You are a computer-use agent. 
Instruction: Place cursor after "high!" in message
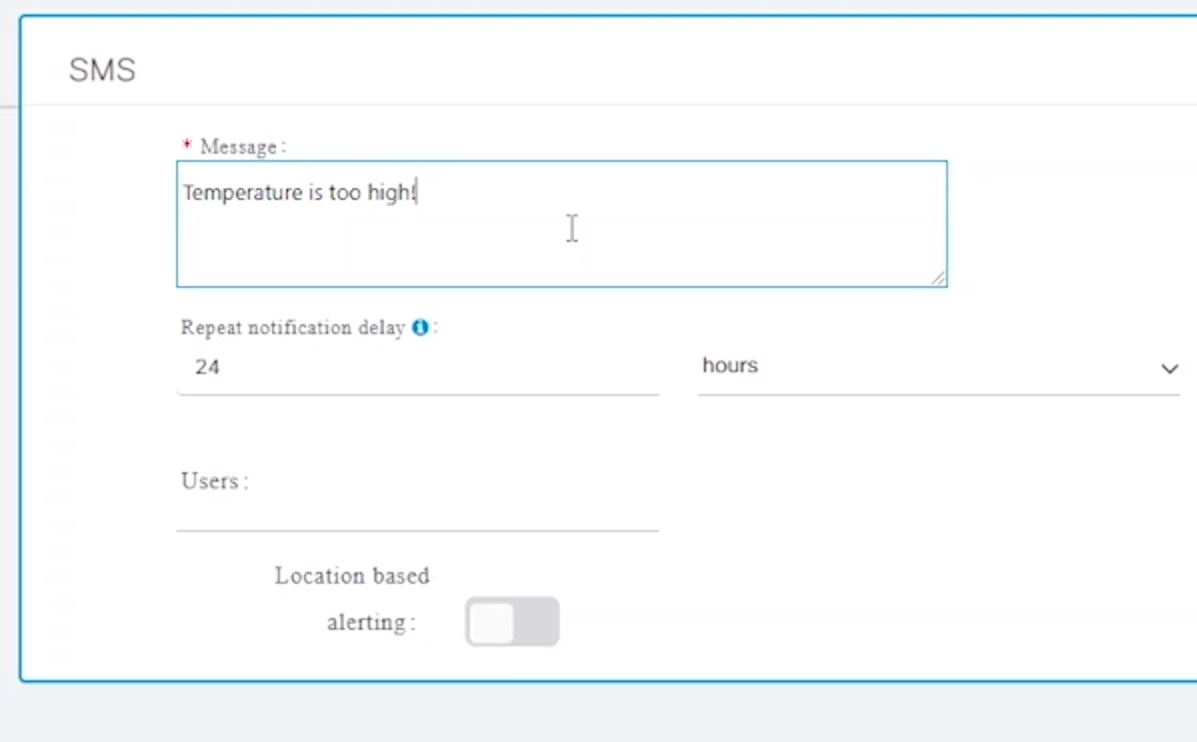click(417, 192)
